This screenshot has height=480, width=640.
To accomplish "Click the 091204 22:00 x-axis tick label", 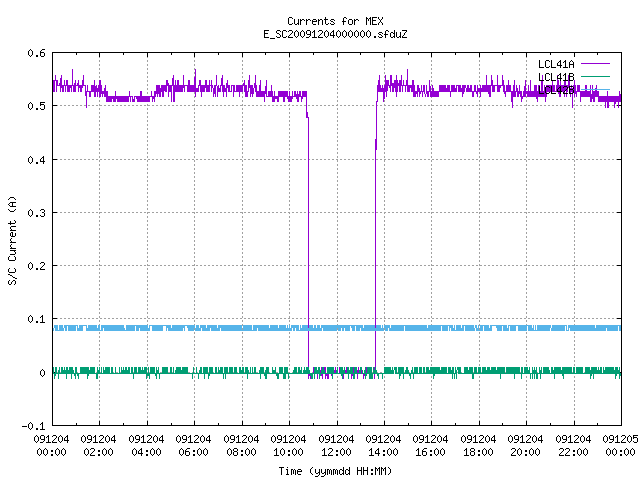I will pyautogui.click(x=573, y=446).
